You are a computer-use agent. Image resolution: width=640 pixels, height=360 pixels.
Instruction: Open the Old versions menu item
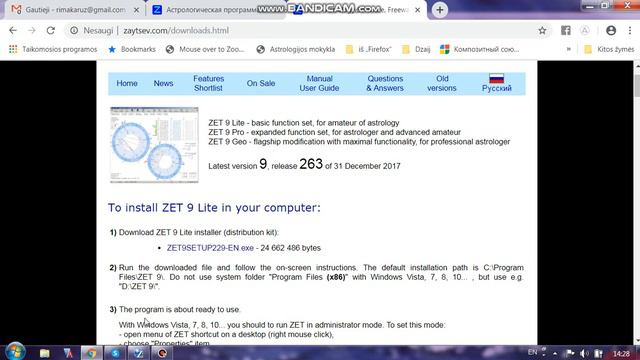pyautogui.click(x=442, y=83)
